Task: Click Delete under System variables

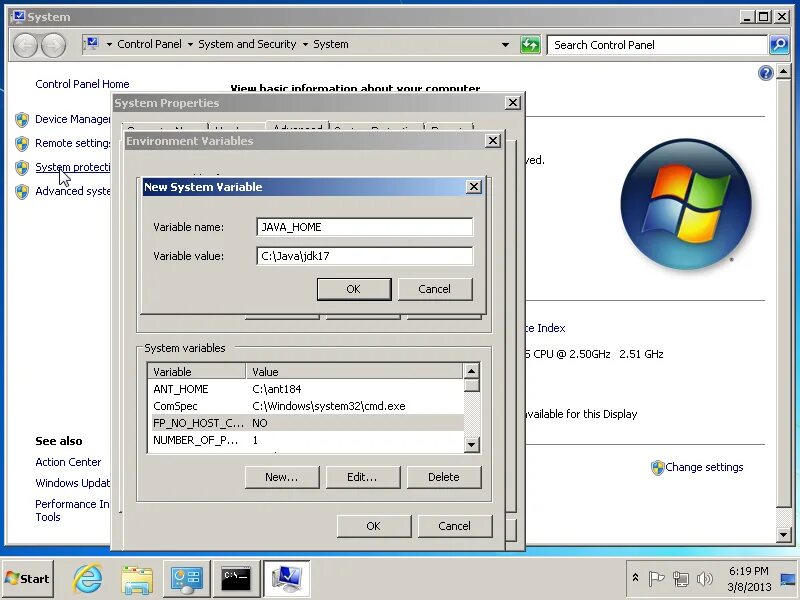Action: [x=444, y=477]
